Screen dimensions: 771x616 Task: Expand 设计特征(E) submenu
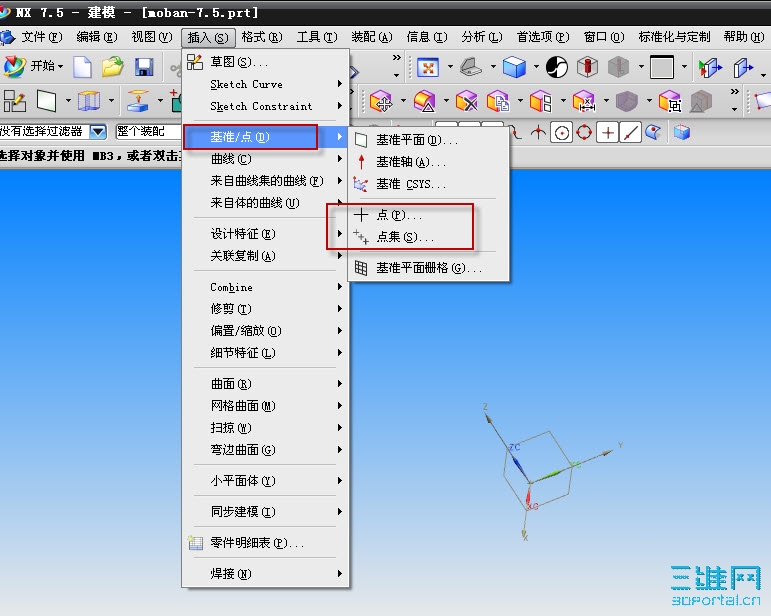click(266, 234)
